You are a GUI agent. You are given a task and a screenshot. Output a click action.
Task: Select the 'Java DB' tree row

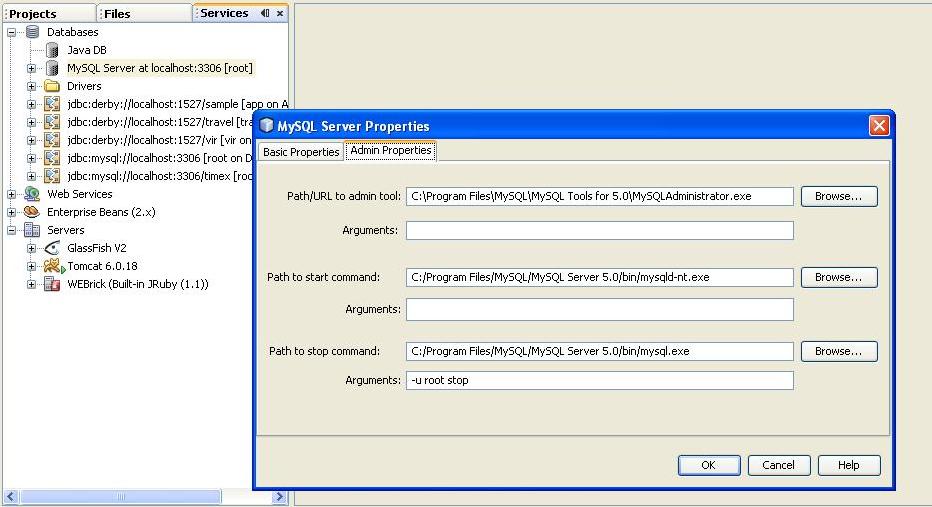(x=87, y=50)
